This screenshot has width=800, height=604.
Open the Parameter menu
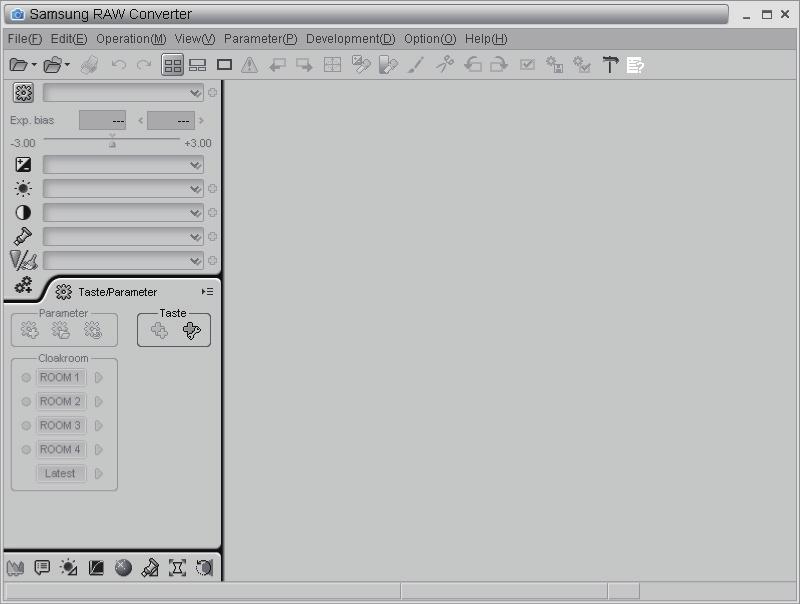click(261, 39)
